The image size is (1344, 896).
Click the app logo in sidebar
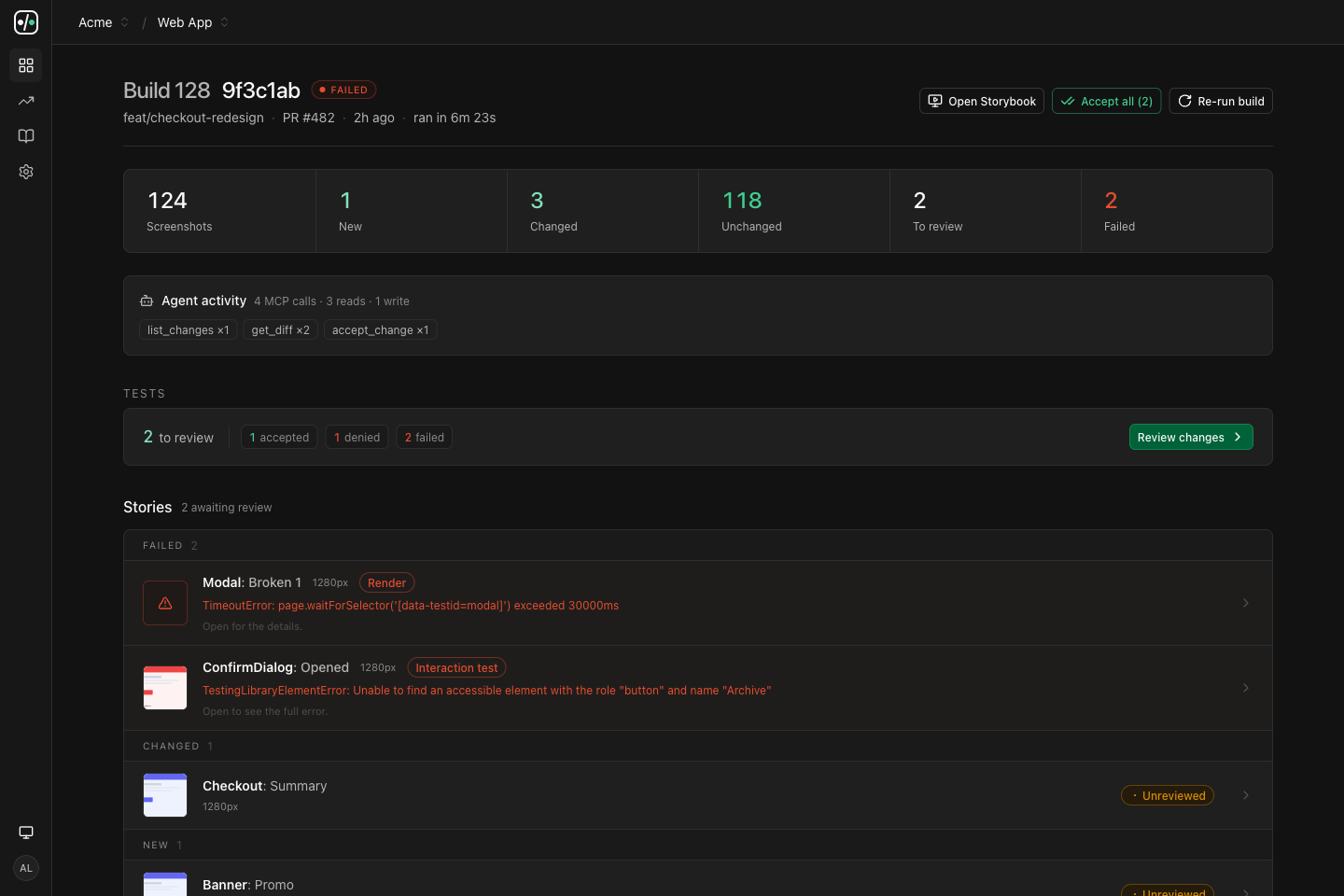(26, 22)
